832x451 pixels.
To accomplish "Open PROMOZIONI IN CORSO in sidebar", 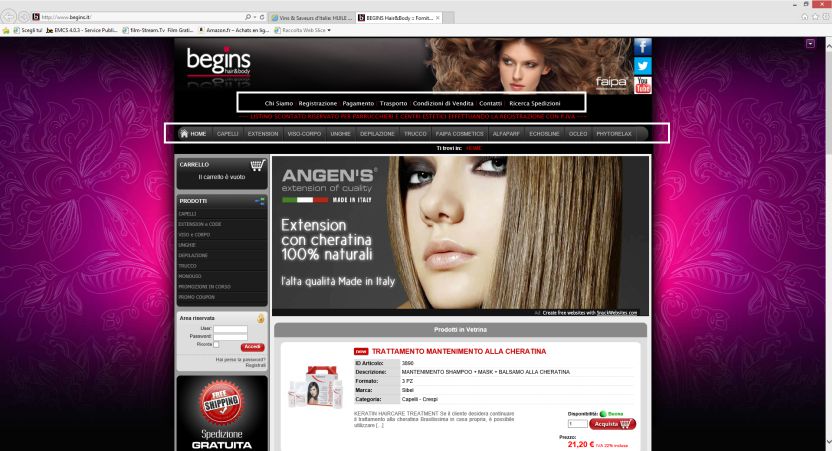I will (204, 287).
